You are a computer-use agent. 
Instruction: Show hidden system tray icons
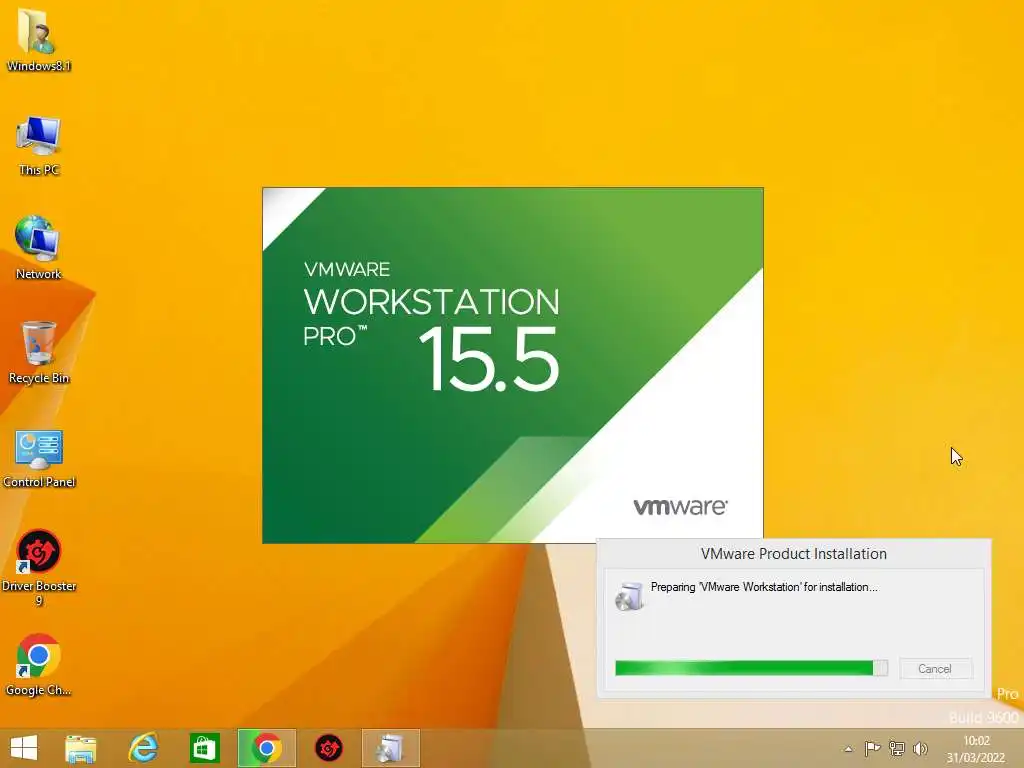(848, 749)
